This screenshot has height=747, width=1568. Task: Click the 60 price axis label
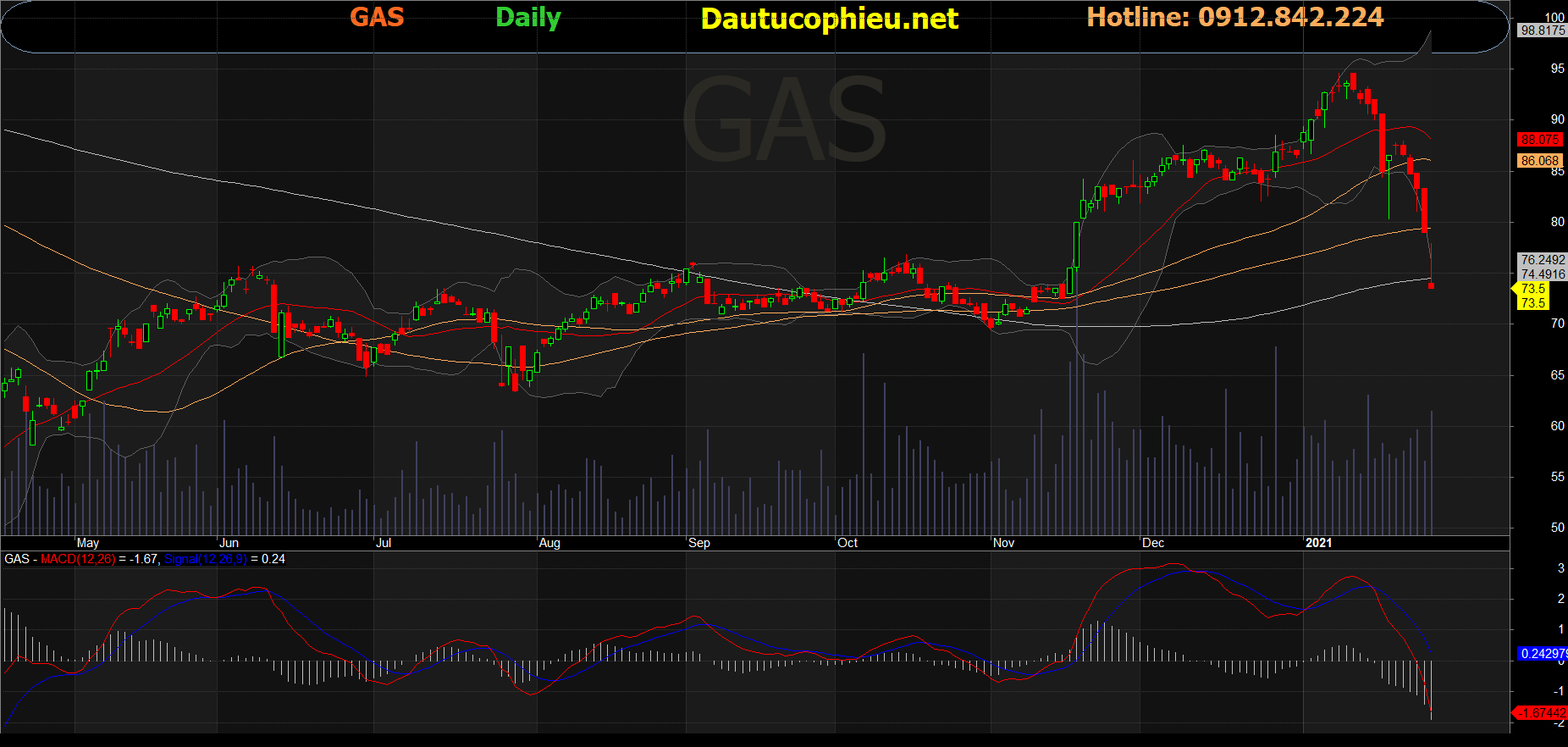tap(1557, 426)
